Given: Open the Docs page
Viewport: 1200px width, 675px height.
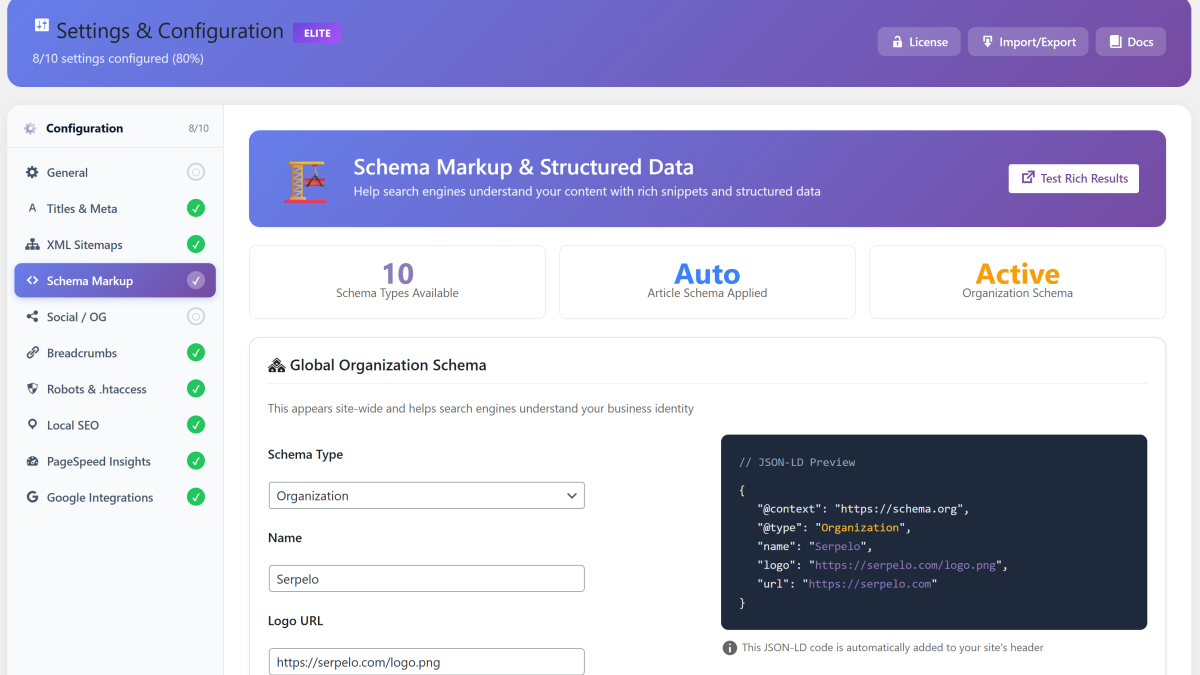Looking at the screenshot, I should click(1130, 41).
